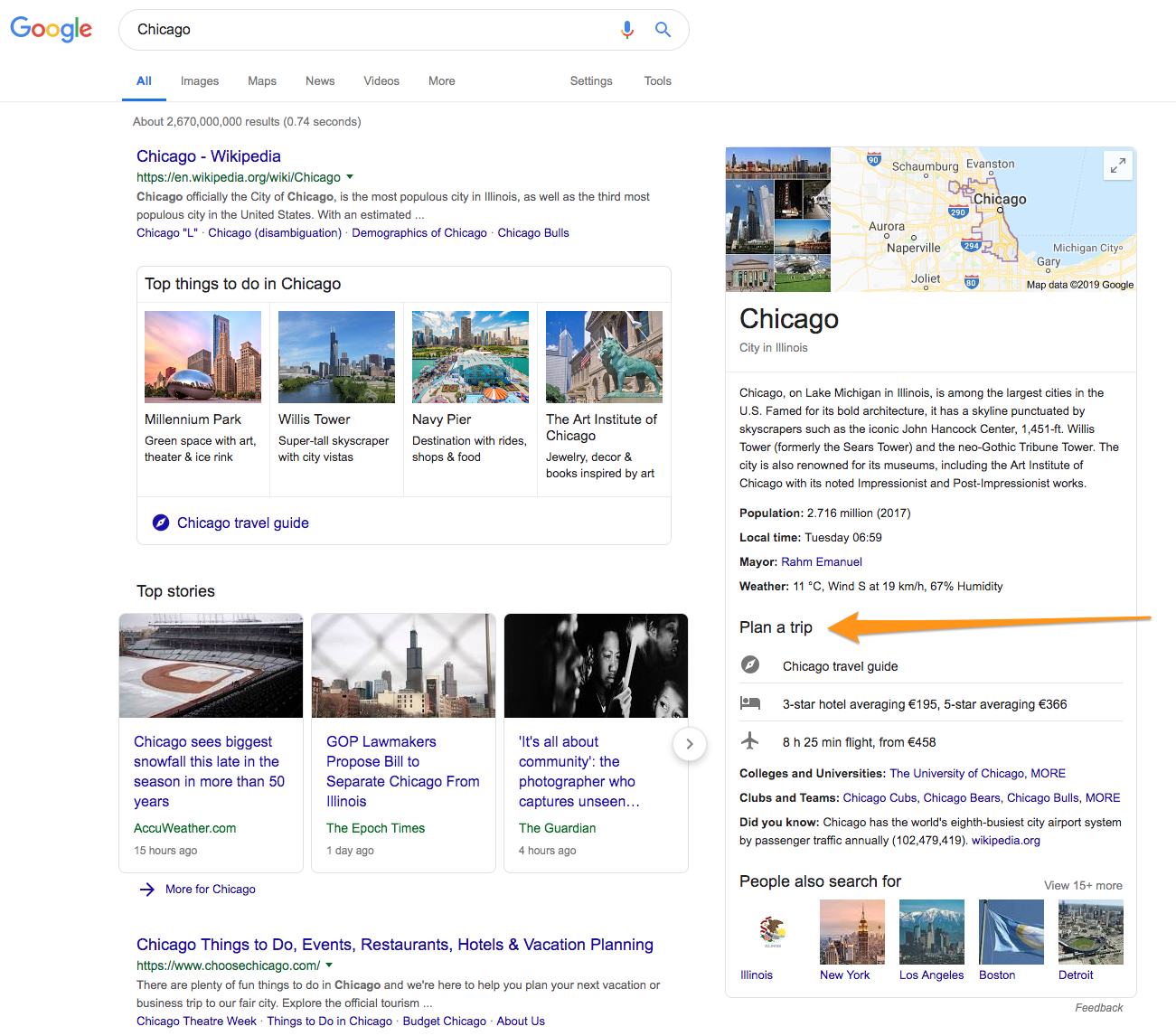The height and width of the screenshot is (1036, 1176).
Task: Click View 15+ more
Action: coord(1084,886)
